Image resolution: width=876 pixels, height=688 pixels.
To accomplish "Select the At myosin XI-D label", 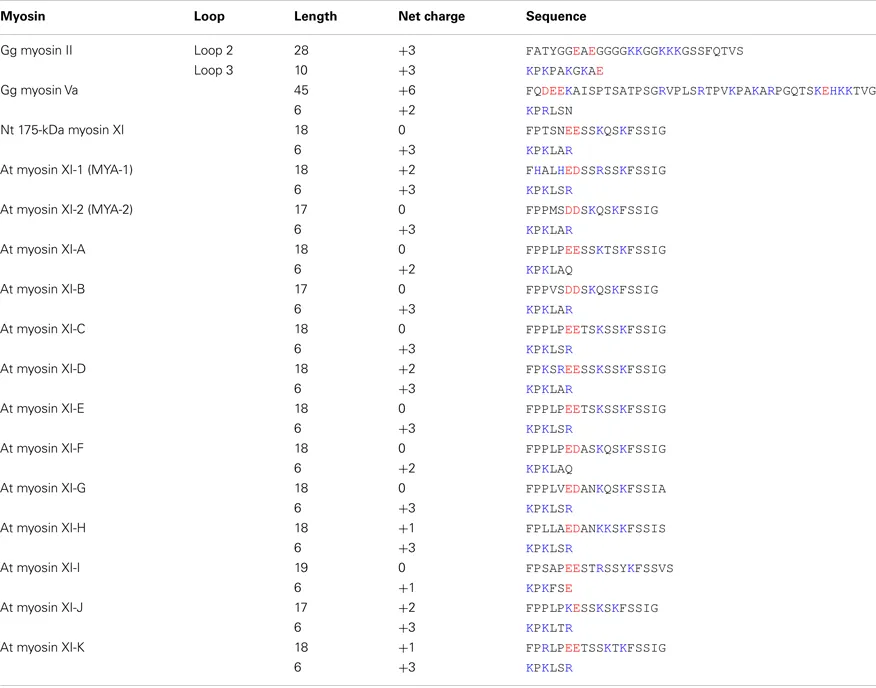I will pyautogui.click(x=43, y=368).
